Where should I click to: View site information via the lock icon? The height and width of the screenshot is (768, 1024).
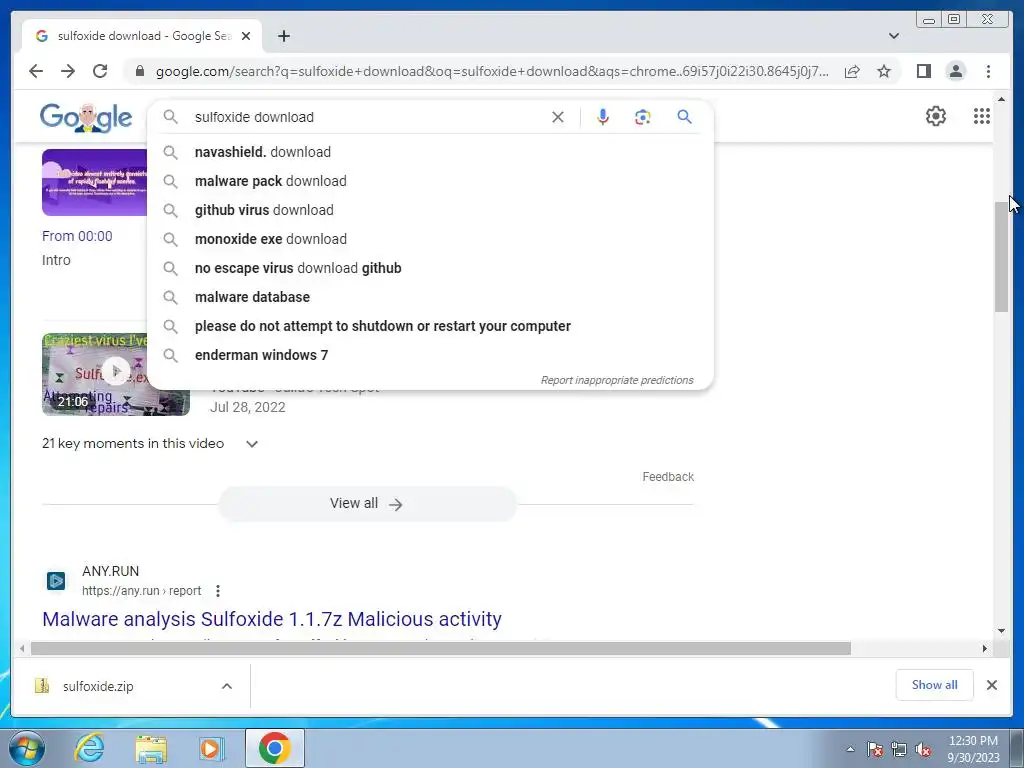click(140, 71)
